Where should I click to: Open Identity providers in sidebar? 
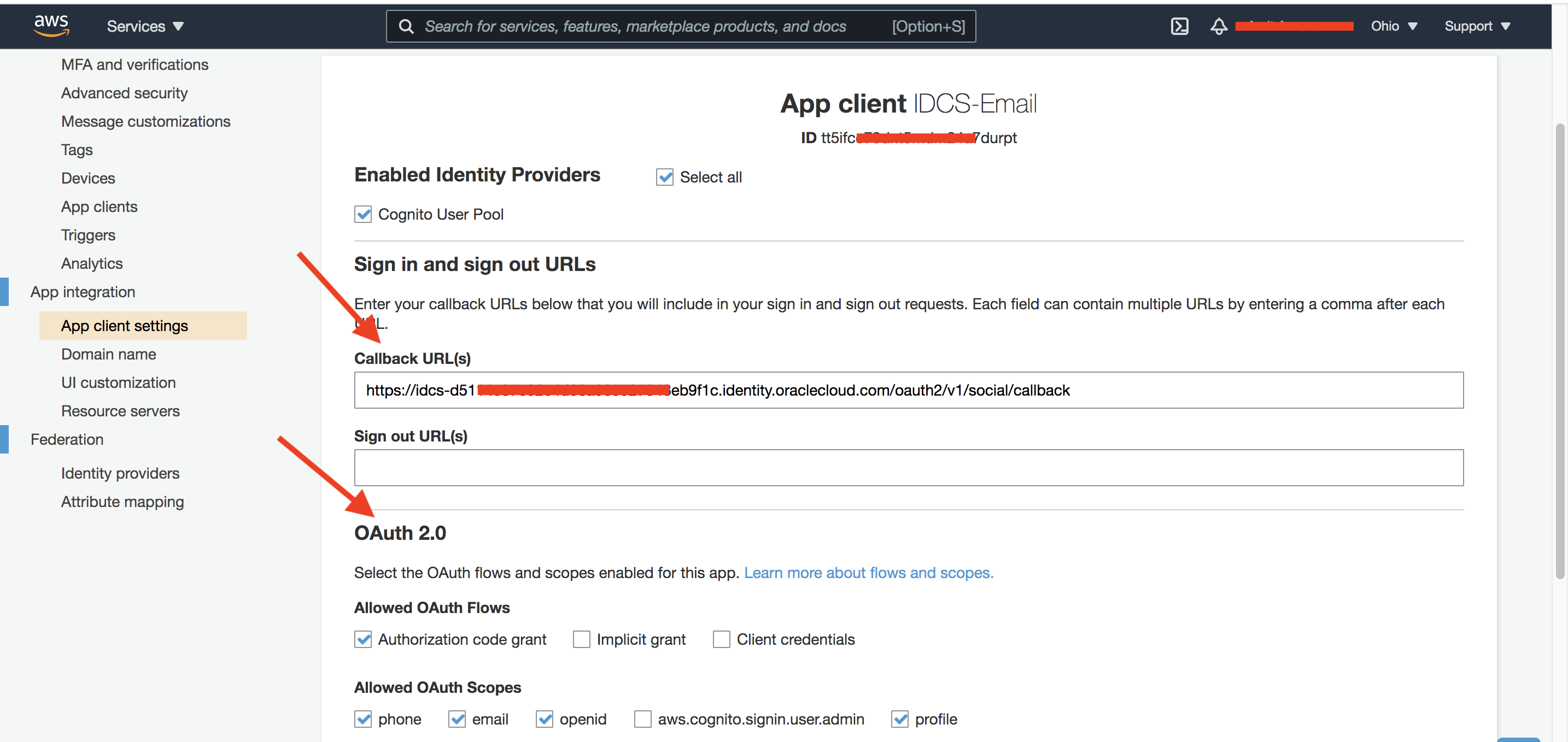pyautogui.click(x=120, y=473)
